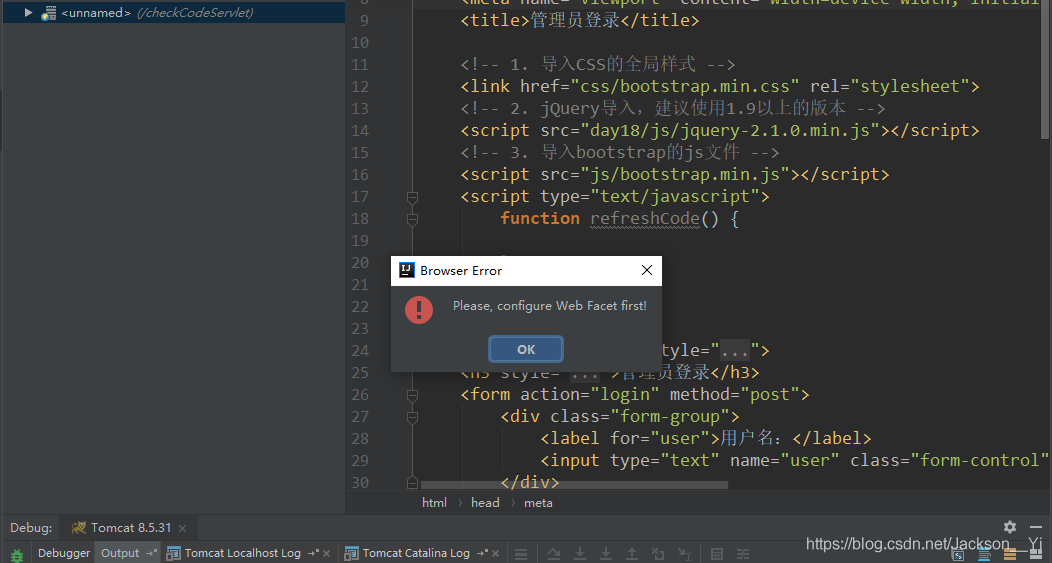Click the Step Into debugger icon
1052x563 pixels.
[x=580, y=554]
